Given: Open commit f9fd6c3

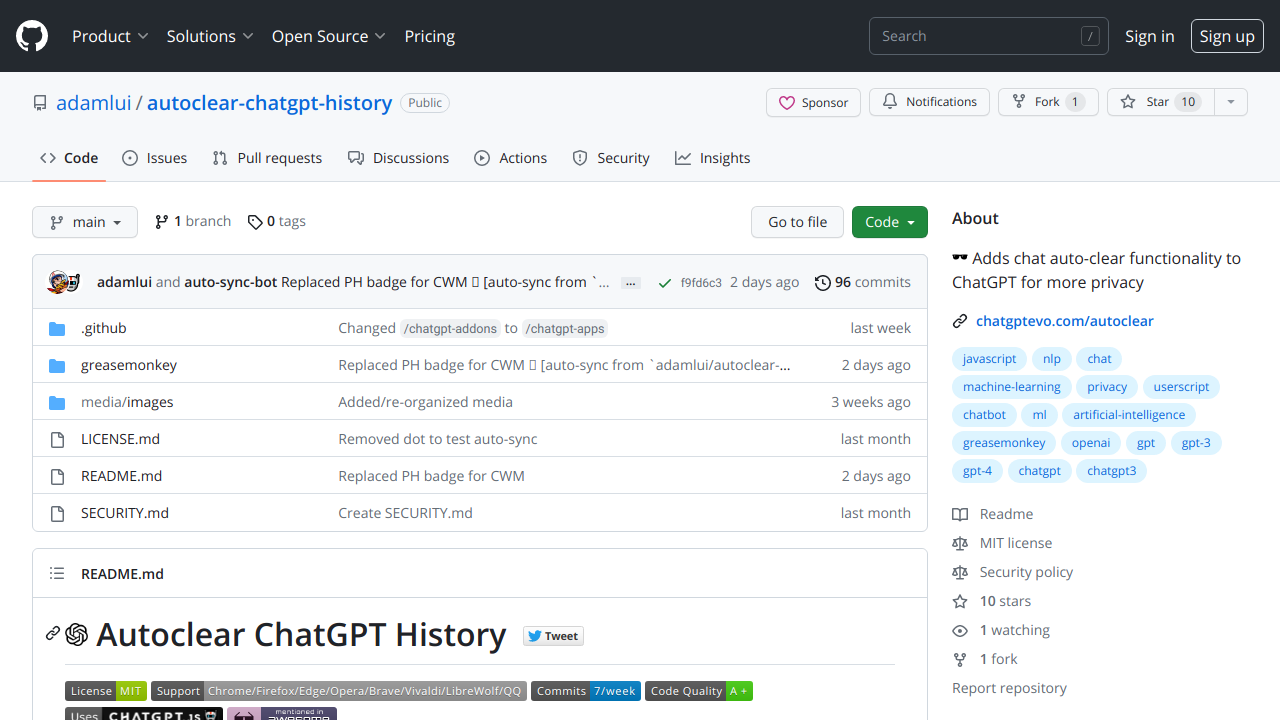Looking at the screenshot, I should pyautogui.click(x=701, y=283).
